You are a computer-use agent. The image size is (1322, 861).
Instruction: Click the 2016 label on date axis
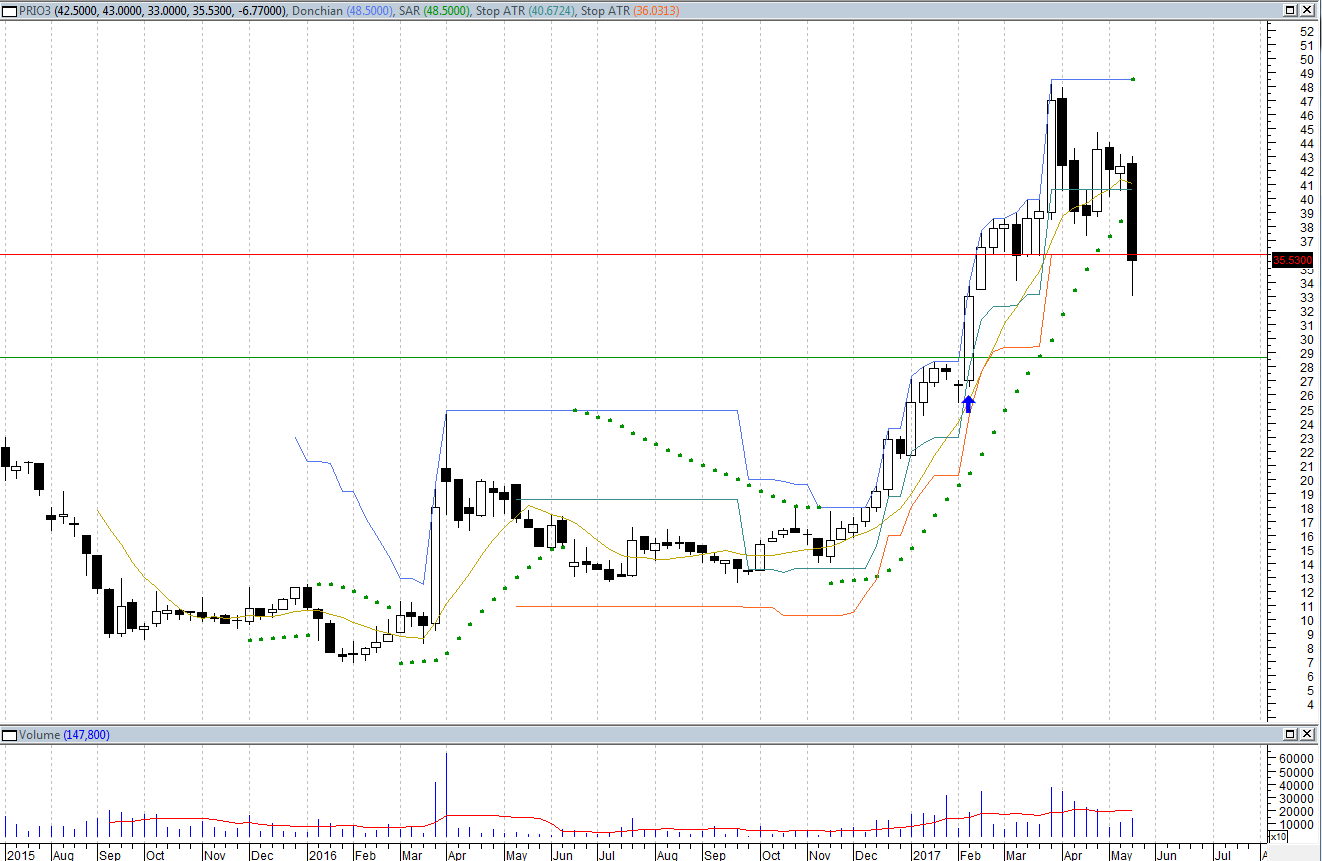pyautogui.click(x=322, y=855)
